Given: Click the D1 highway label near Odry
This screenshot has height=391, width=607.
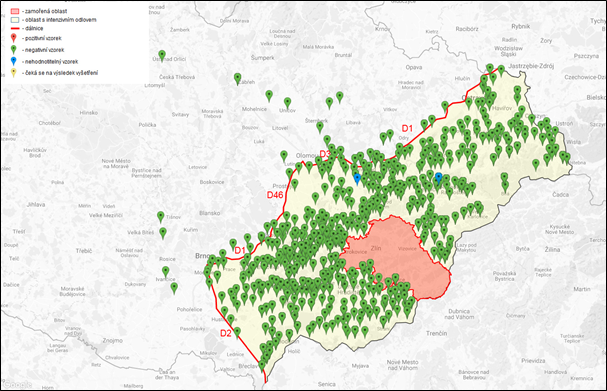Looking at the screenshot, I should (x=407, y=128).
